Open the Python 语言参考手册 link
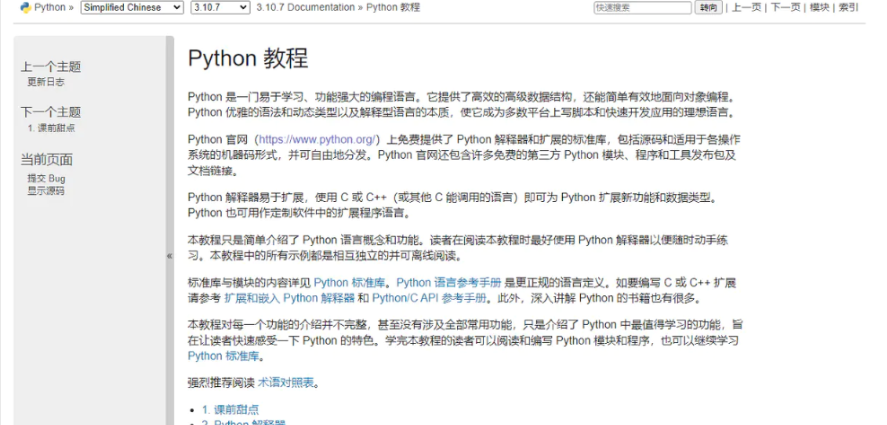 [x=449, y=282]
